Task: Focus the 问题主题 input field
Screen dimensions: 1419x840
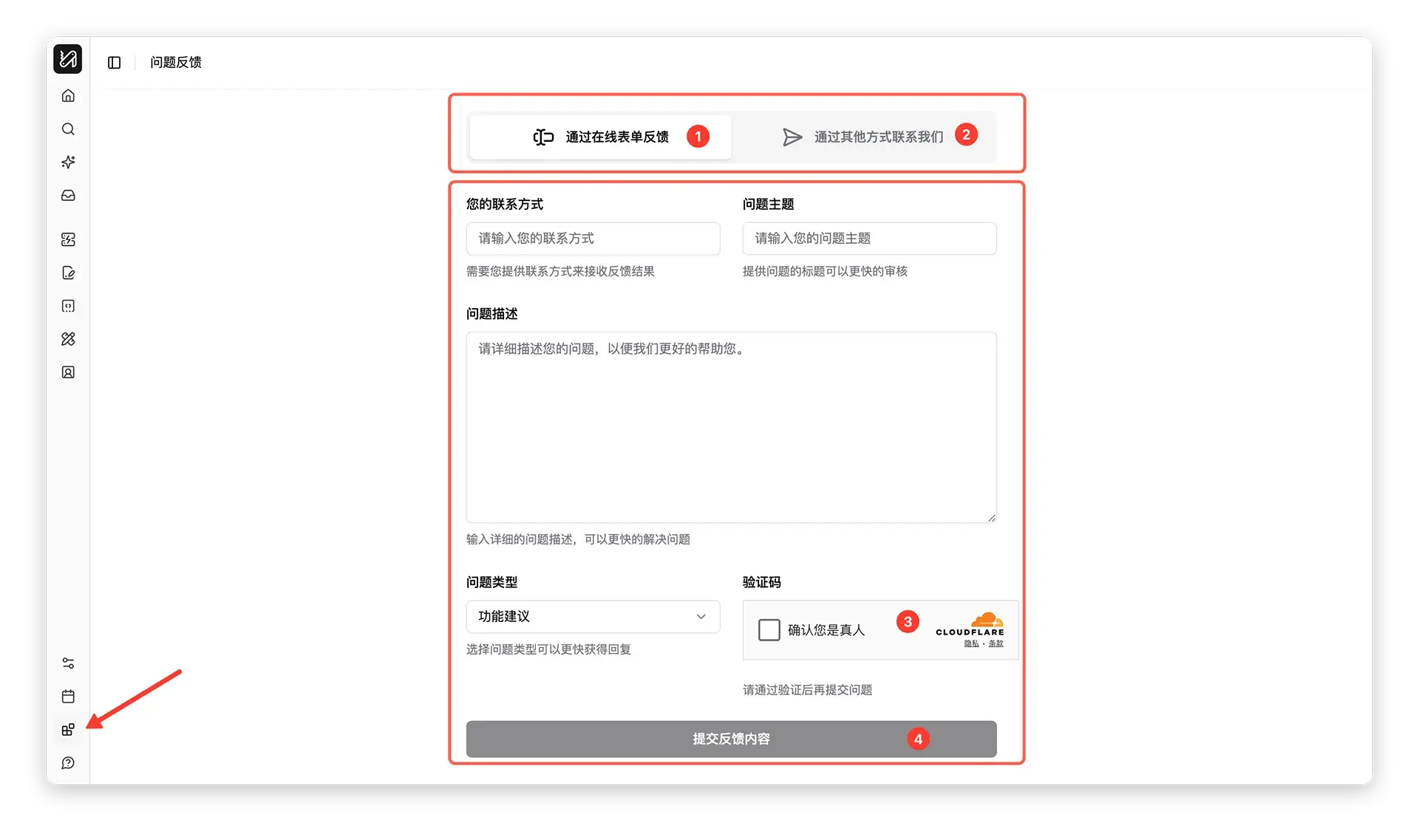Action: click(x=869, y=239)
